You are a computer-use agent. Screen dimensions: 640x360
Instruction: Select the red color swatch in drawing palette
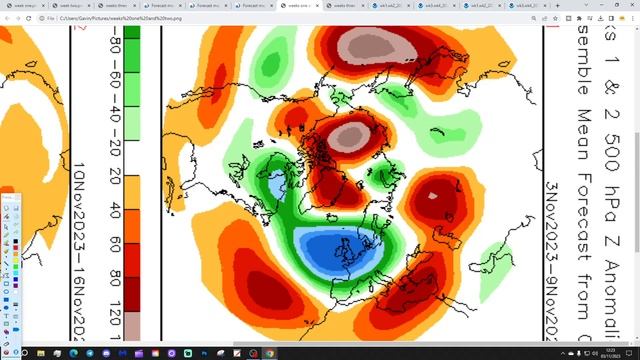16,247
